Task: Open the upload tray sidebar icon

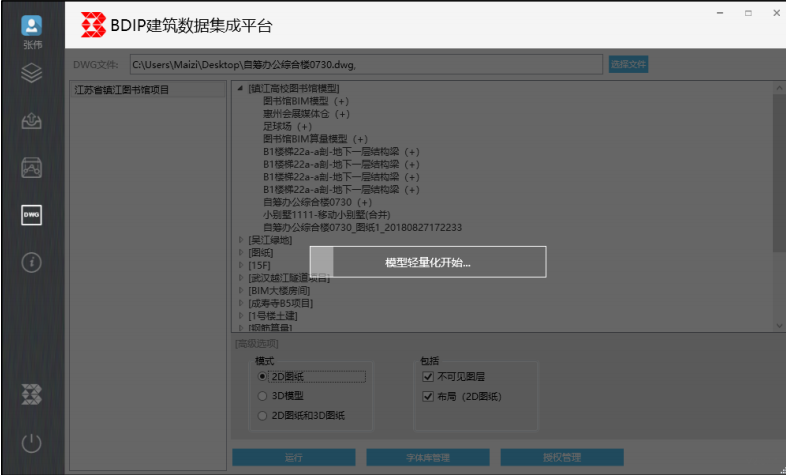Action: pos(32,121)
